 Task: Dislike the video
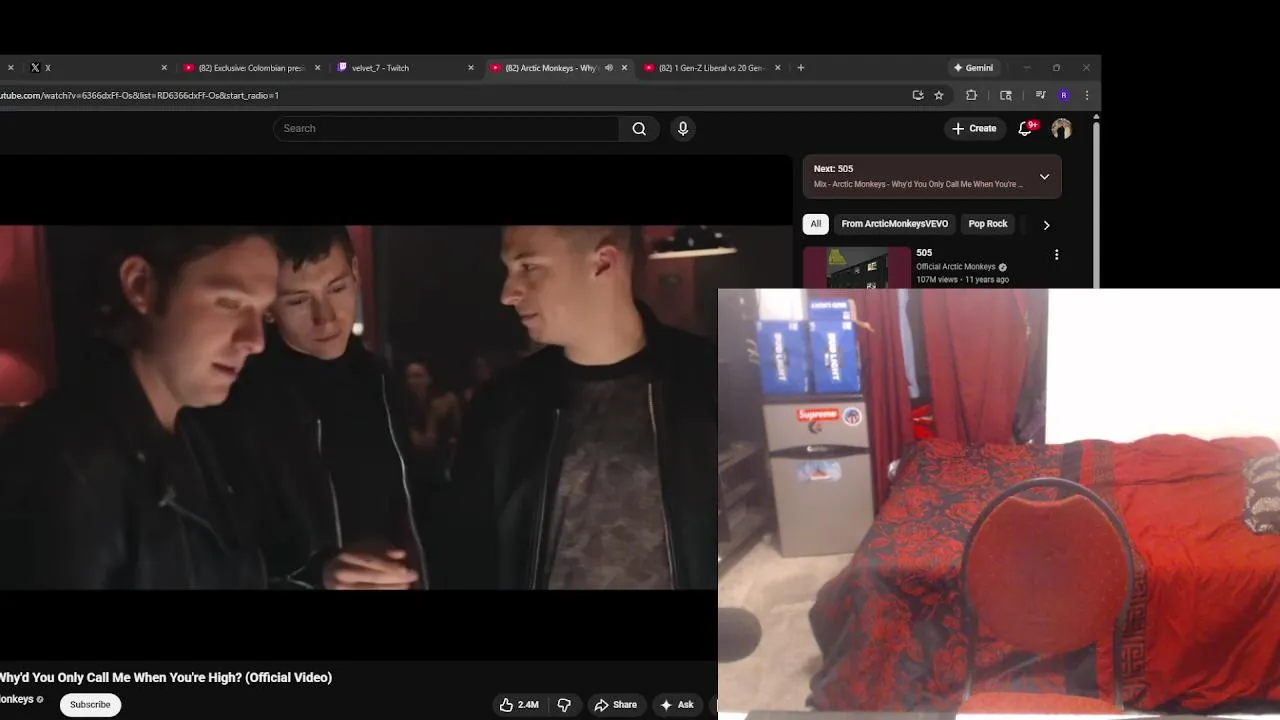point(564,705)
